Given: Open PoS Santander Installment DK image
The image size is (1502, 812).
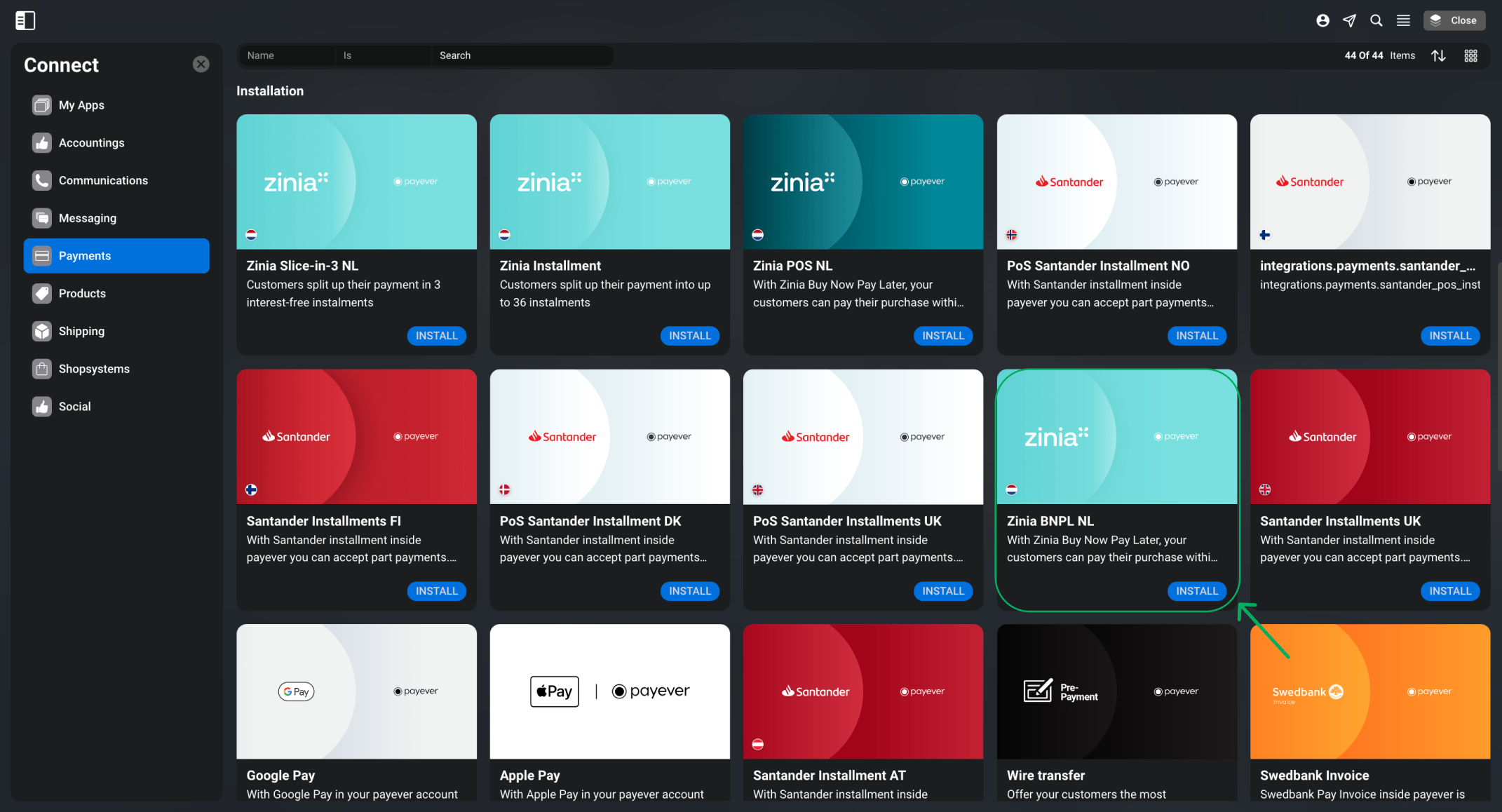Looking at the screenshot, I should [x=610, y=437].
